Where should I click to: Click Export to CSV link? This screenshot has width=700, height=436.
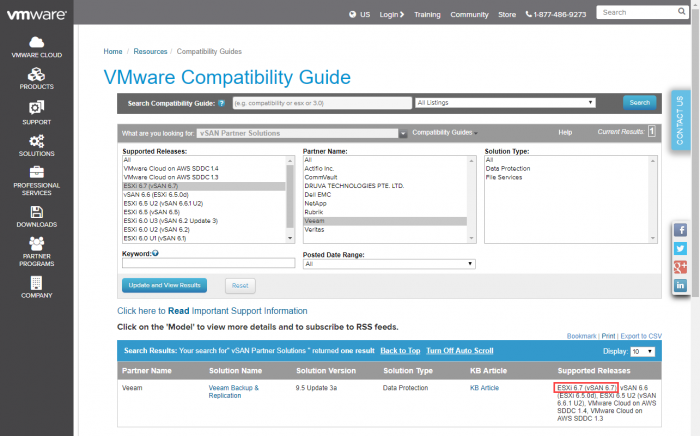coord(641,336)
